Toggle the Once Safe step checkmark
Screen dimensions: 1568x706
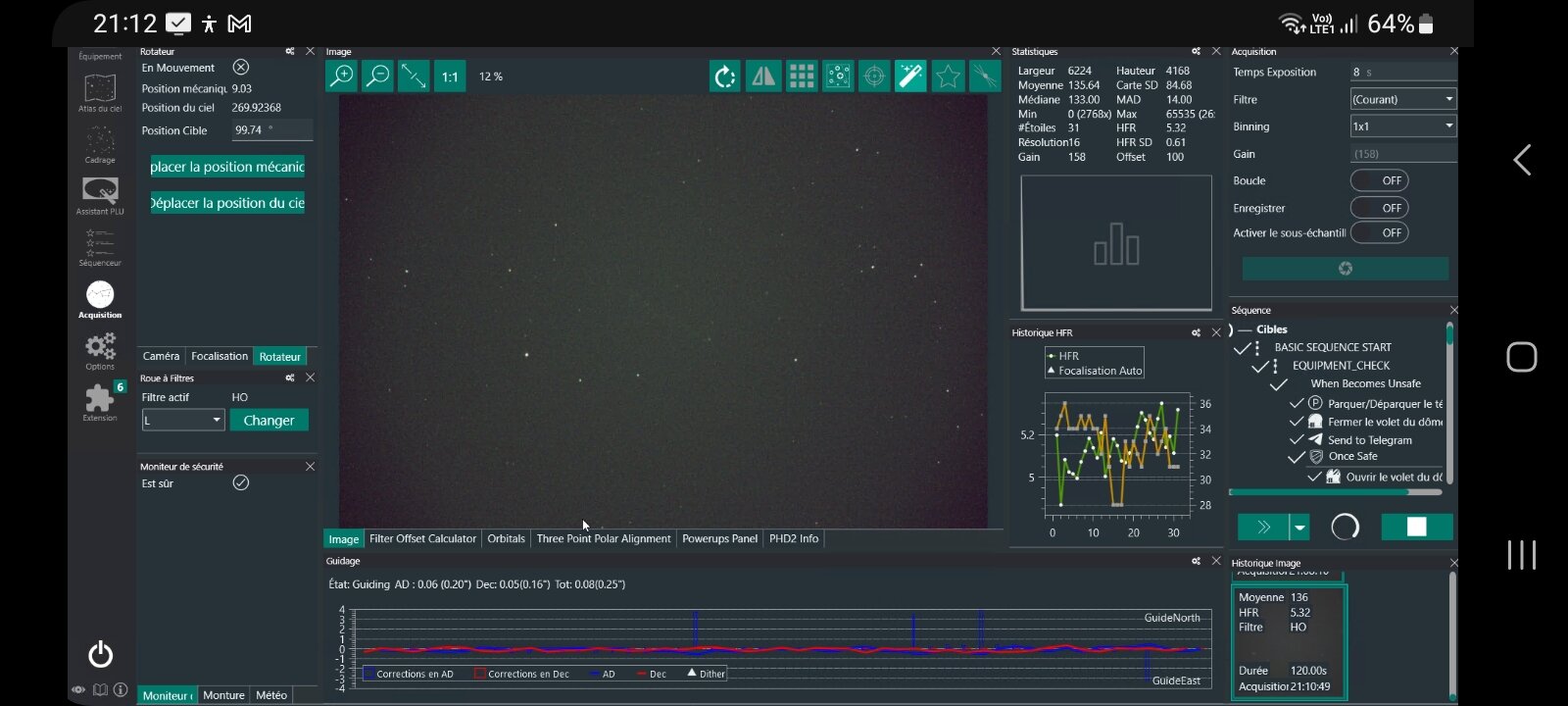(1297, 457)
